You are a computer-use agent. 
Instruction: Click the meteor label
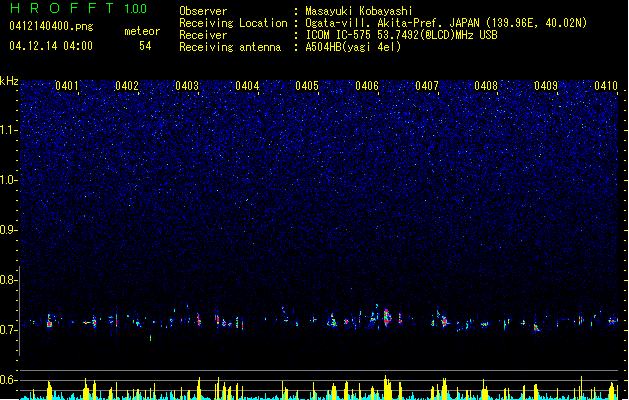click(x=142, y=31)
